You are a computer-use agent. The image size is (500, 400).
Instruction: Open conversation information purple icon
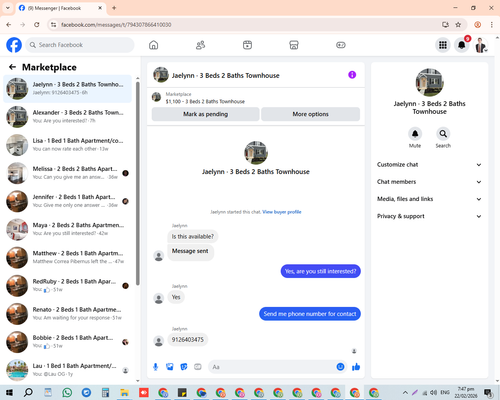pyautogui.click(x=352, y=75)
